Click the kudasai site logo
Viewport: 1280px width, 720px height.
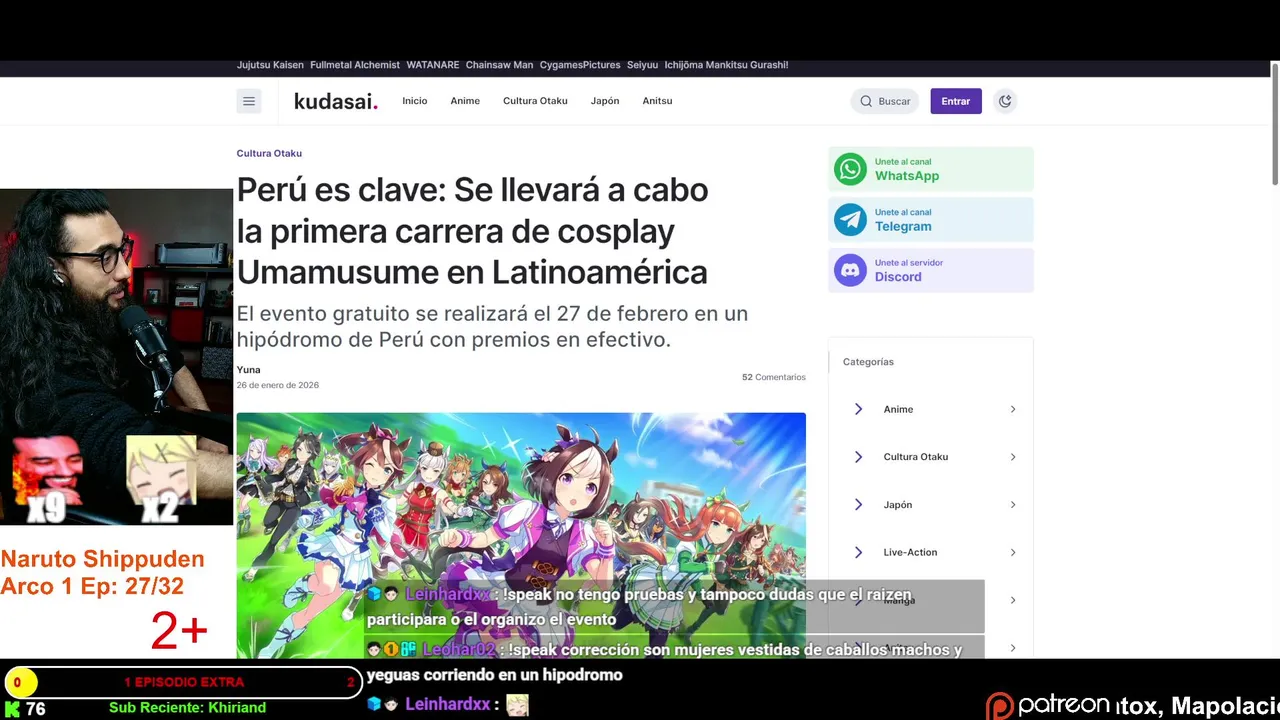pos(336,101)
